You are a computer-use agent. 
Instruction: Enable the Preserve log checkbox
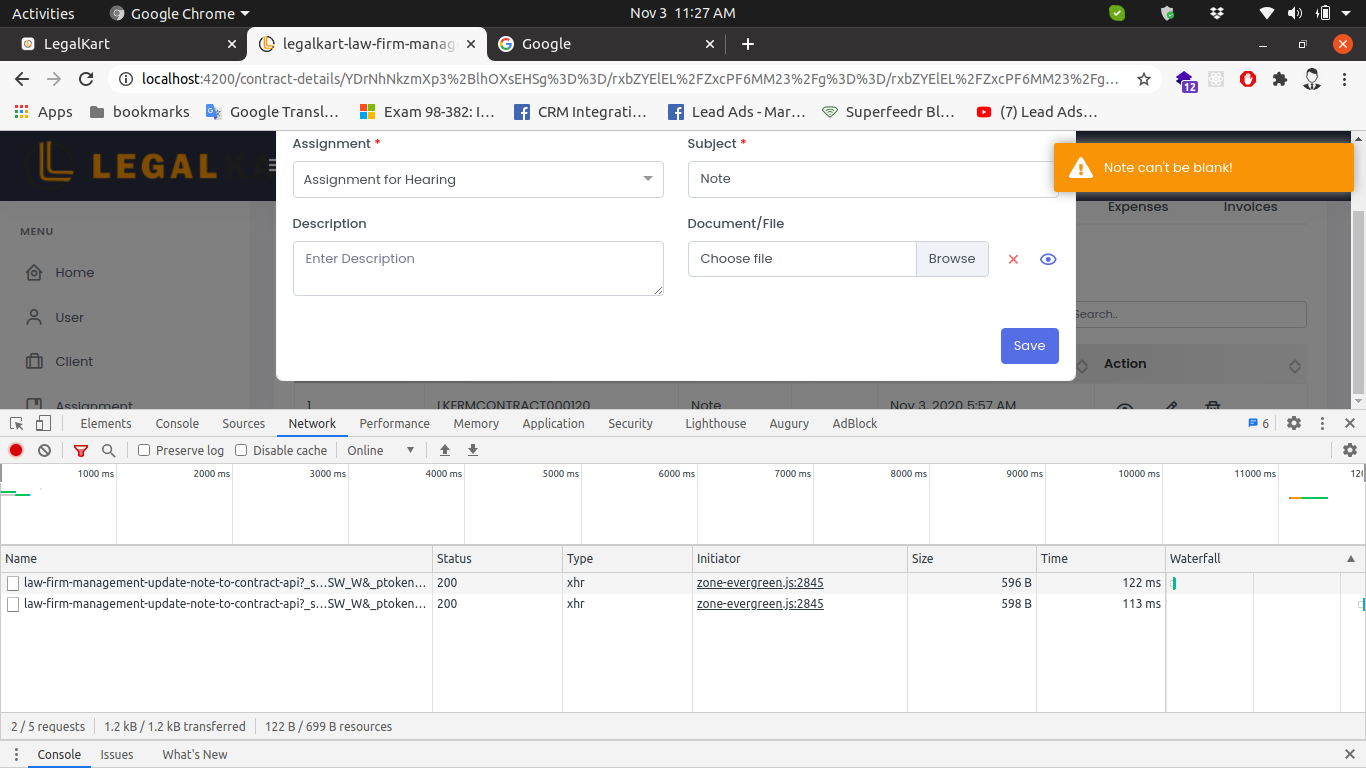[144, 451]
